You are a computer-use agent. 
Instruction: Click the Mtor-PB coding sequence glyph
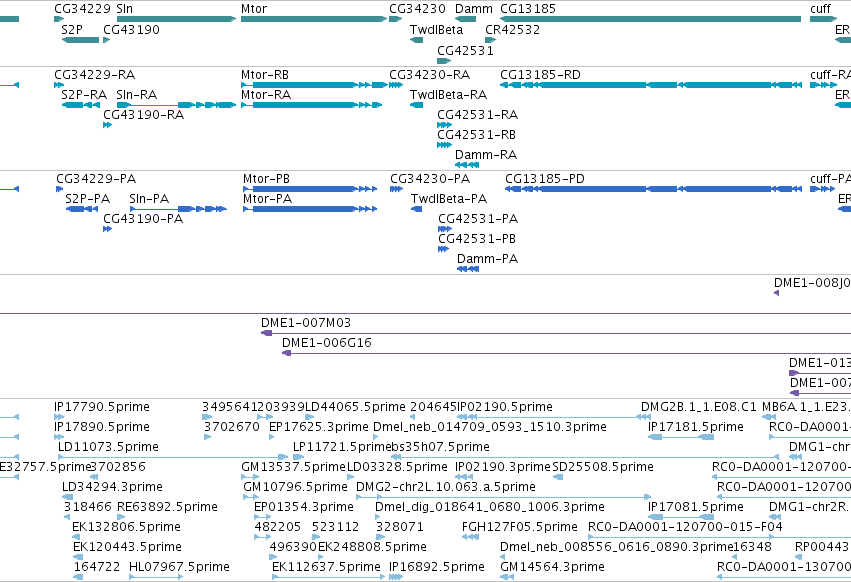coord(310,189)
